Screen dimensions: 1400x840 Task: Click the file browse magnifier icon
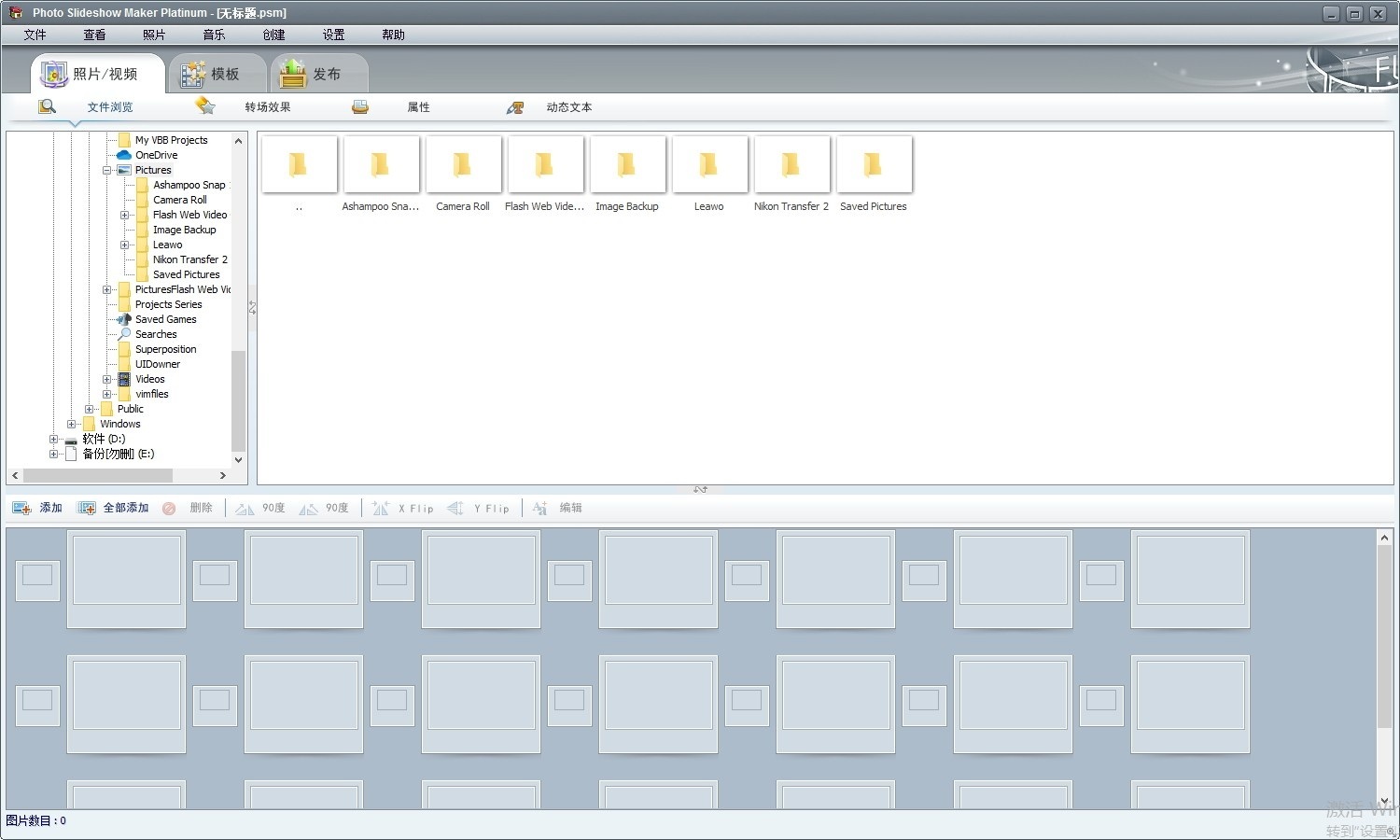point(47,107)
